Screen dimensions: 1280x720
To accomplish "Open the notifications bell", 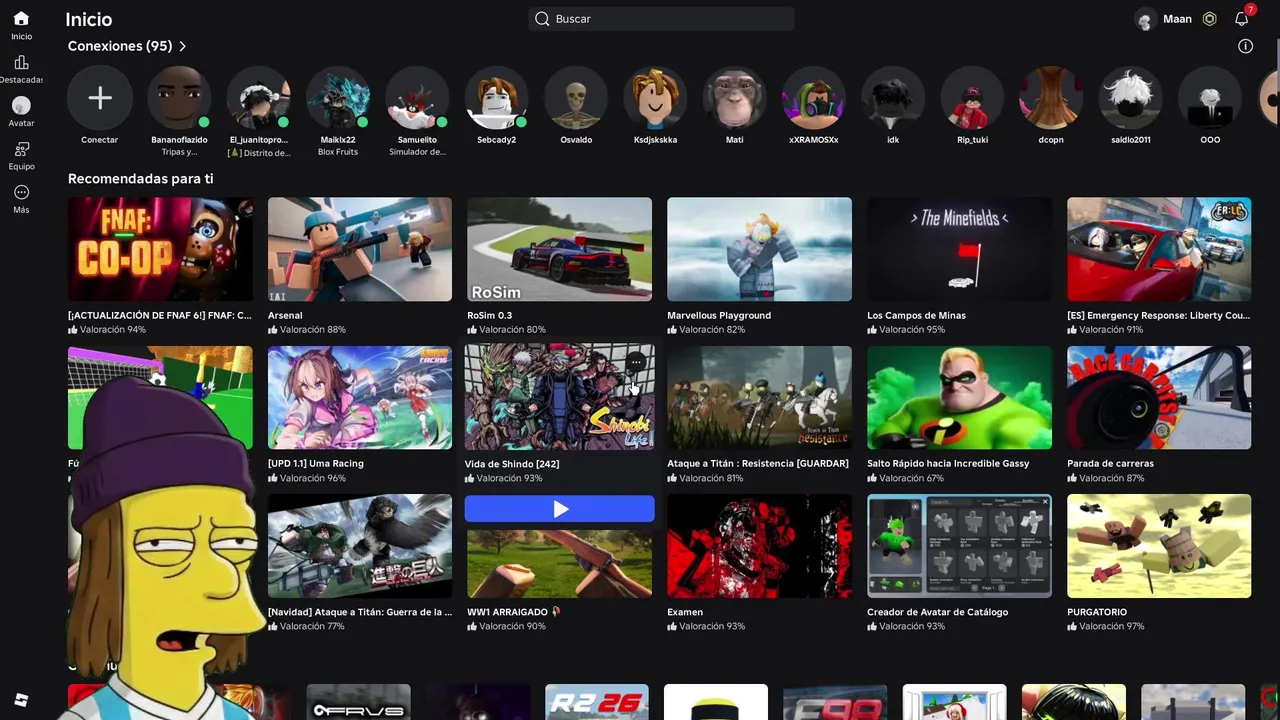I will [1242, 19].
